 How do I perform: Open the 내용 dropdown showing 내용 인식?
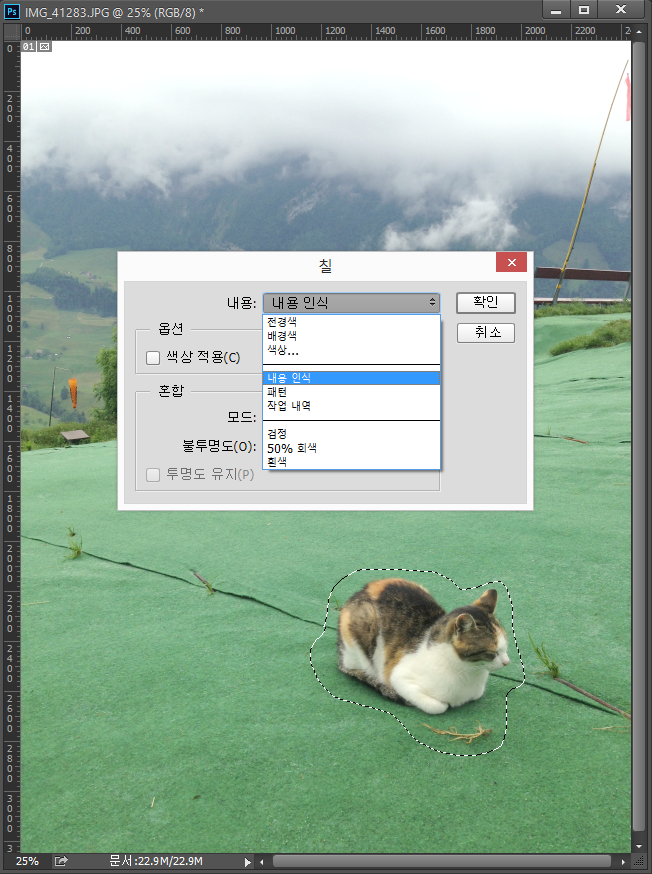point(351,303)
